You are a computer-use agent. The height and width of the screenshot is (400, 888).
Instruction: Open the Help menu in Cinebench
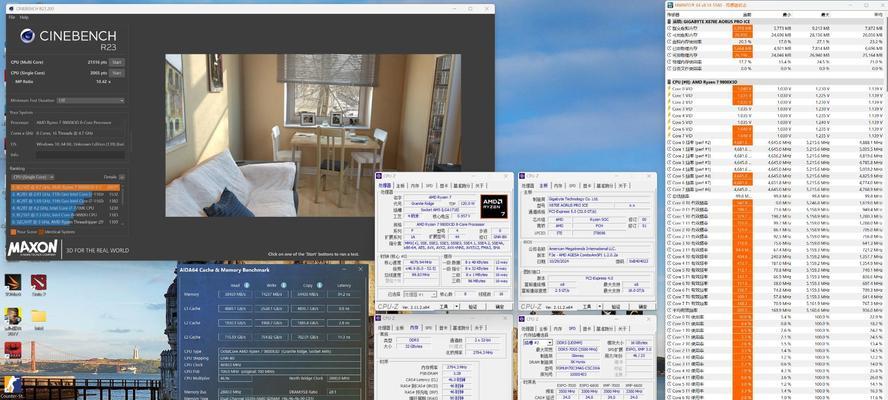tap(24, 18)
